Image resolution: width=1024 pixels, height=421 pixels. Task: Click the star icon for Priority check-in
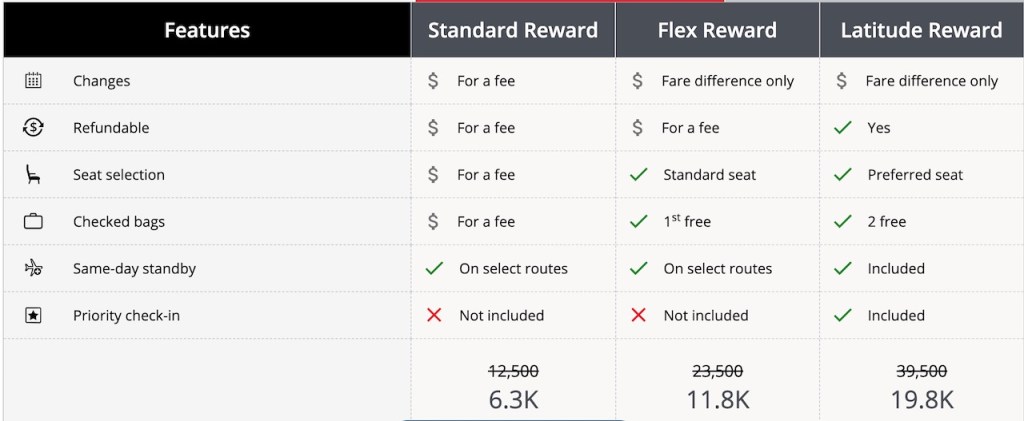click(33, 315)
